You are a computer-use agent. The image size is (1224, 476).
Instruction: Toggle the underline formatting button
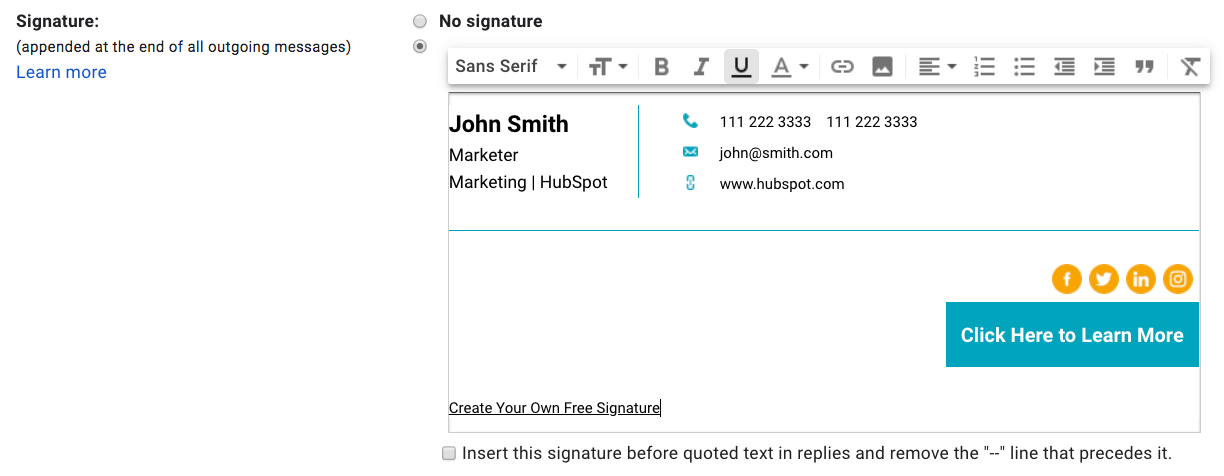click(741, 67)
